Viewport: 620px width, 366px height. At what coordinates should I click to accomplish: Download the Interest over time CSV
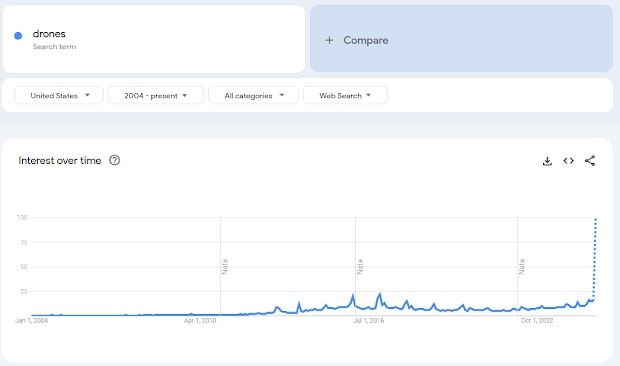(547, 161)
